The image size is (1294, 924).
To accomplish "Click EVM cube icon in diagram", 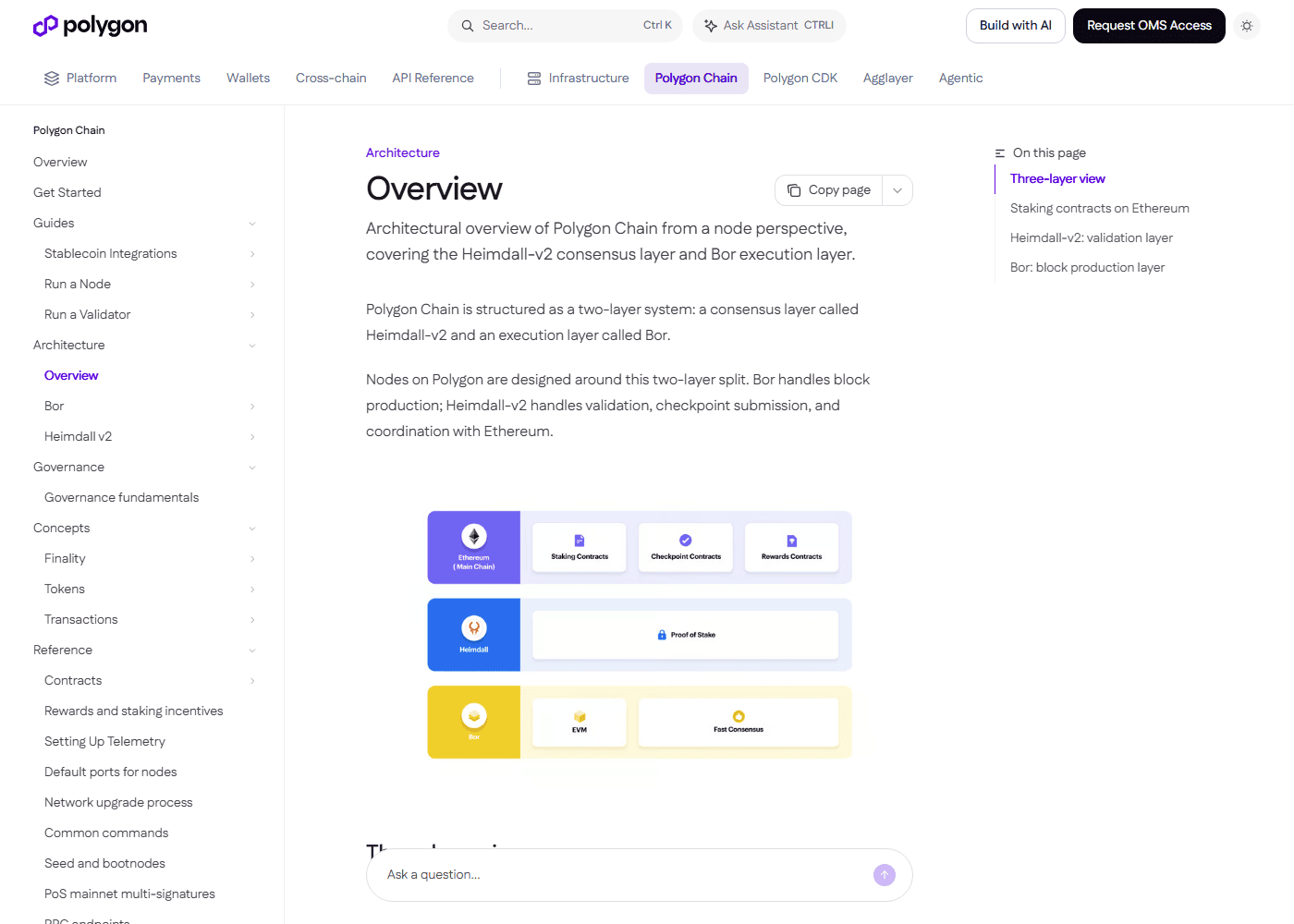I will pos(580,717).
